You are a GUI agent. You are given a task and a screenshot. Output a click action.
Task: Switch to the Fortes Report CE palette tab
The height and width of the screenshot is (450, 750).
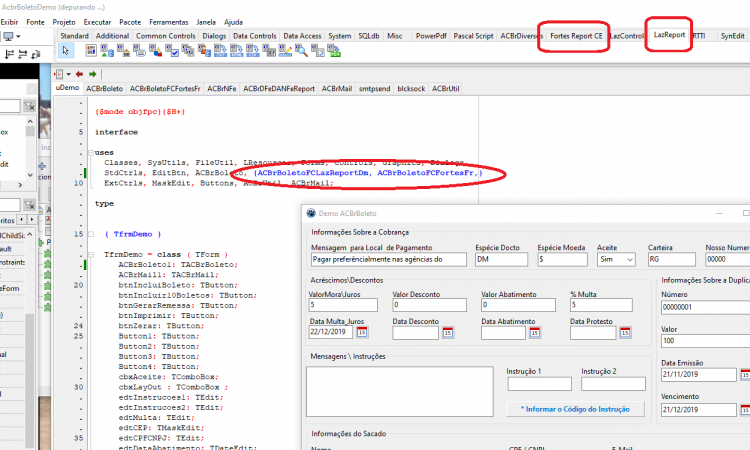pyautogui.click(x=576, y=36)
